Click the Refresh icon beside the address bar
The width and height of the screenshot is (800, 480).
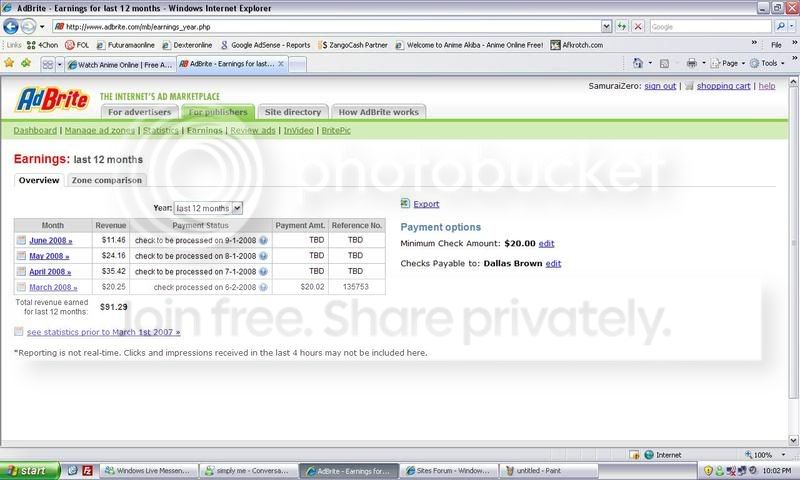621,26
